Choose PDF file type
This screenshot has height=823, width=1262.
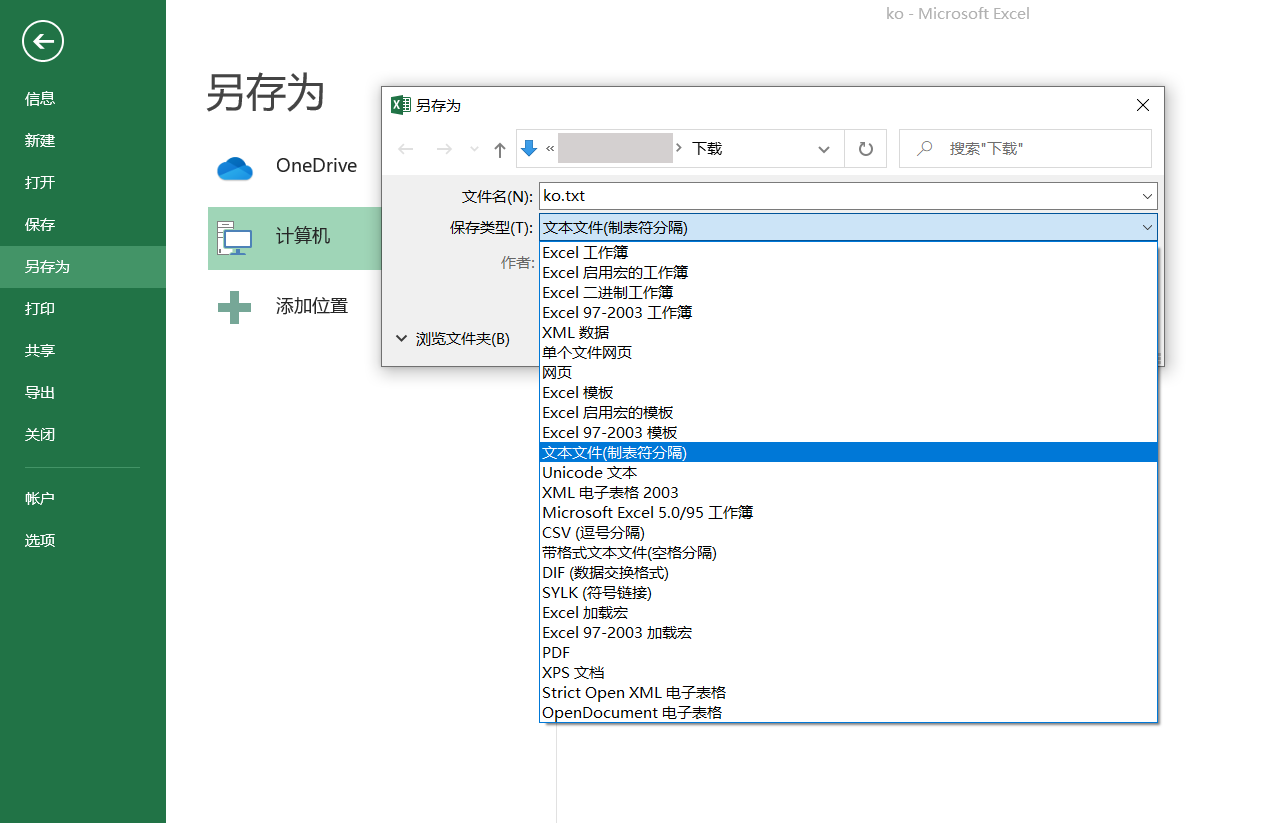848,653
